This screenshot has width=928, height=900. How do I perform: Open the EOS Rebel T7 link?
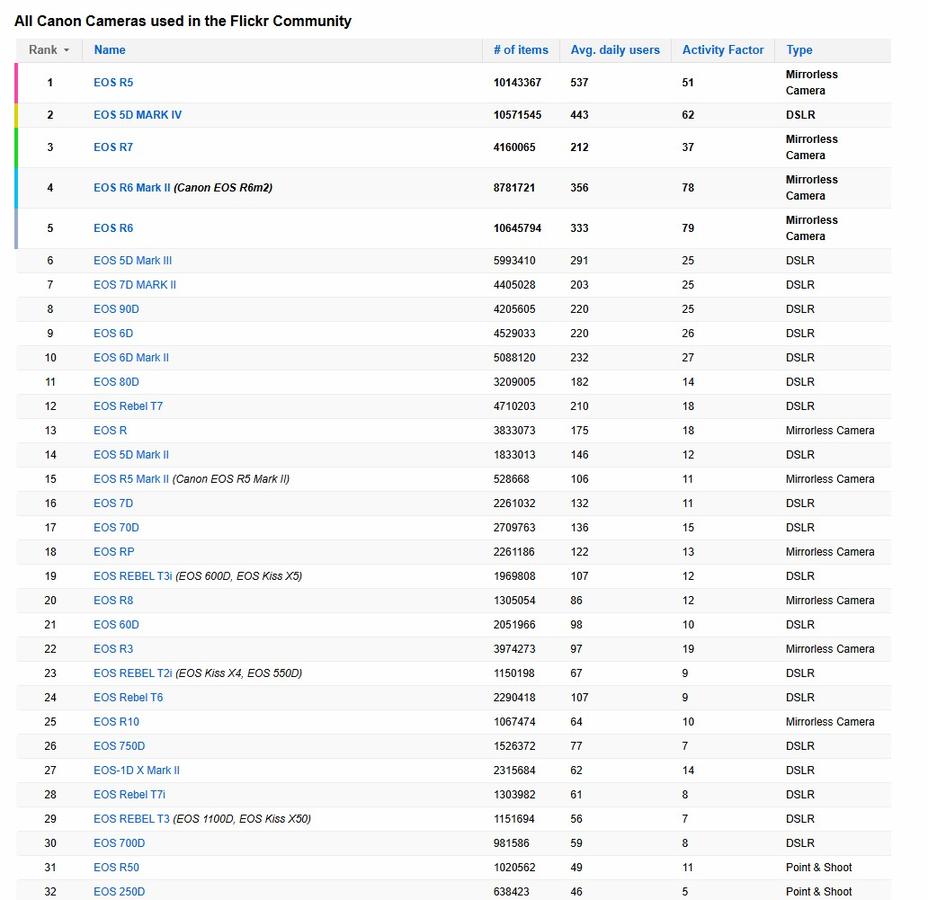click(x=128, y=407)
